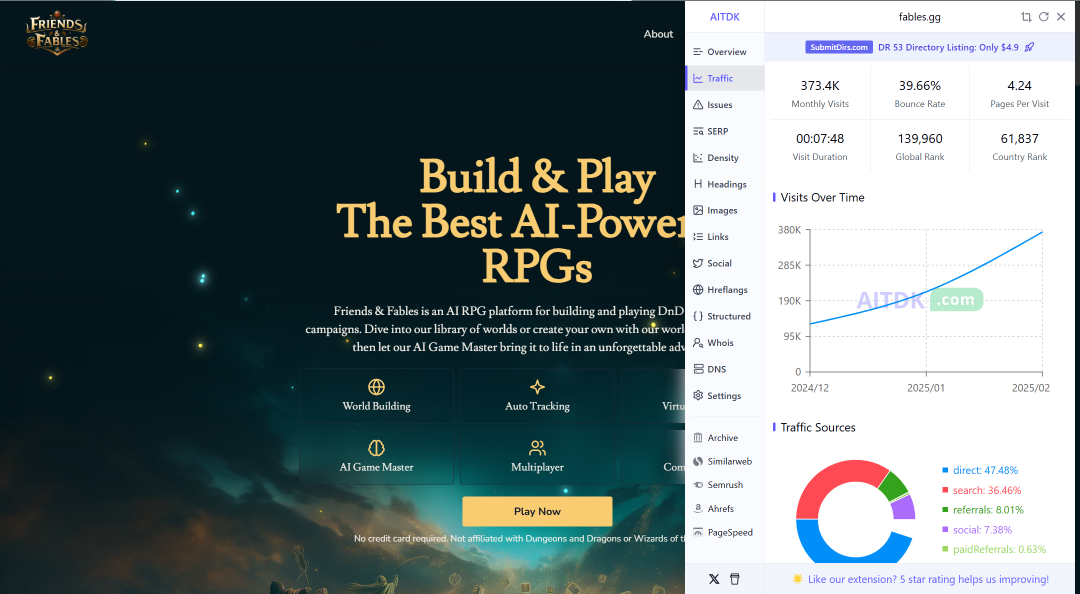This screenshot has height=594, width=1080.
Task: Click the Settings gear icon
Action: point(698,396)
